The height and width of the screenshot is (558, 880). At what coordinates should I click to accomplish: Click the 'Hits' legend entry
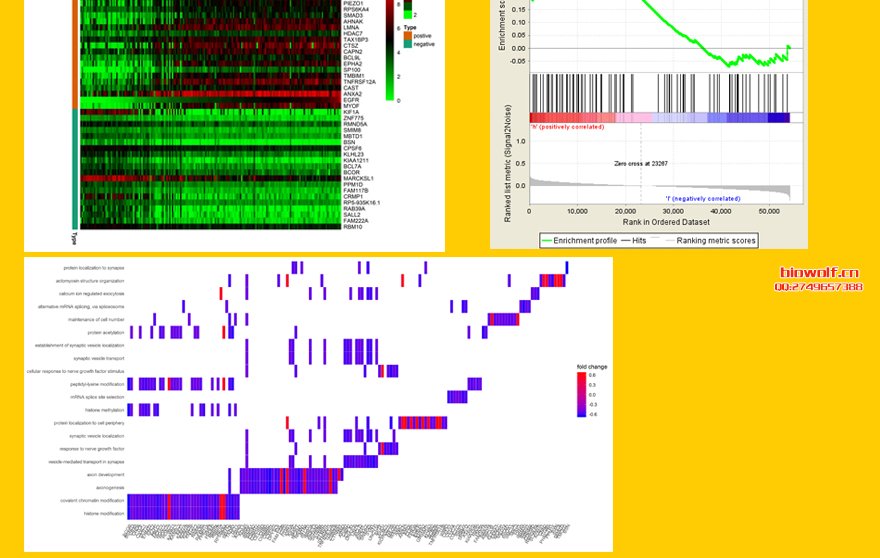(634, 240)
